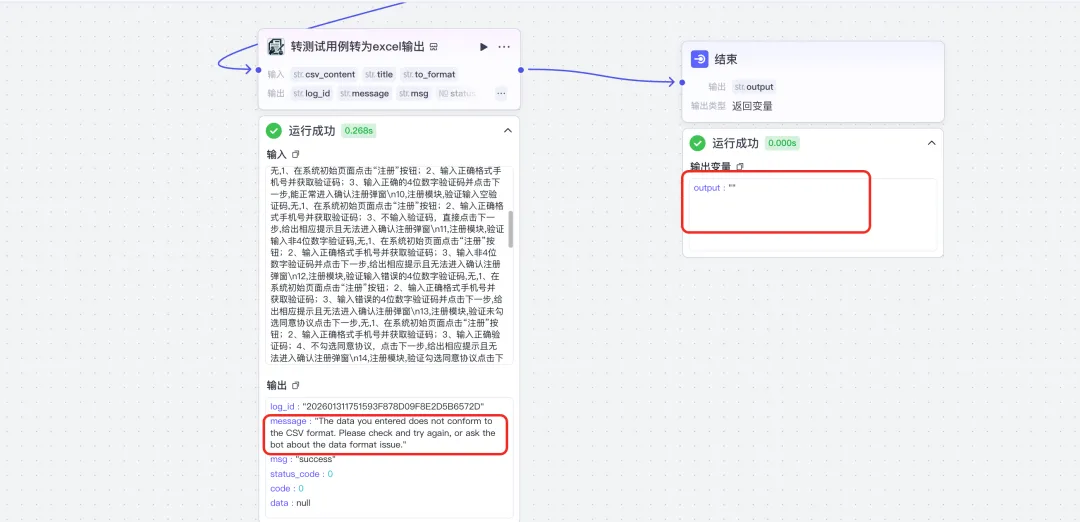Click the CSV format error message text
The image size is (1080, 522).
[384, 433]
